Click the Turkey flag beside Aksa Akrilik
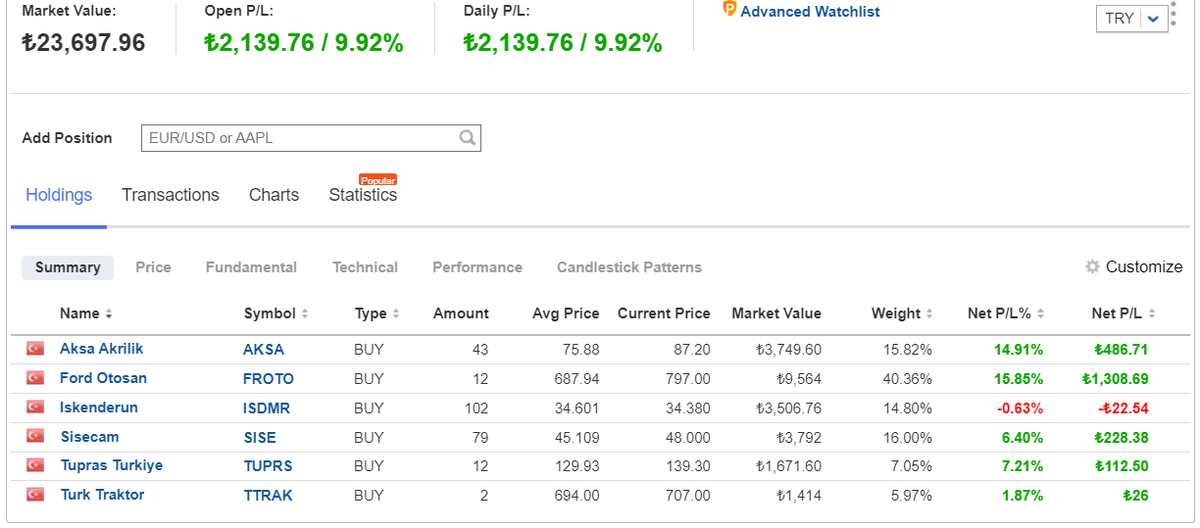Viewport: 1200px width, 528px height. 36,349
